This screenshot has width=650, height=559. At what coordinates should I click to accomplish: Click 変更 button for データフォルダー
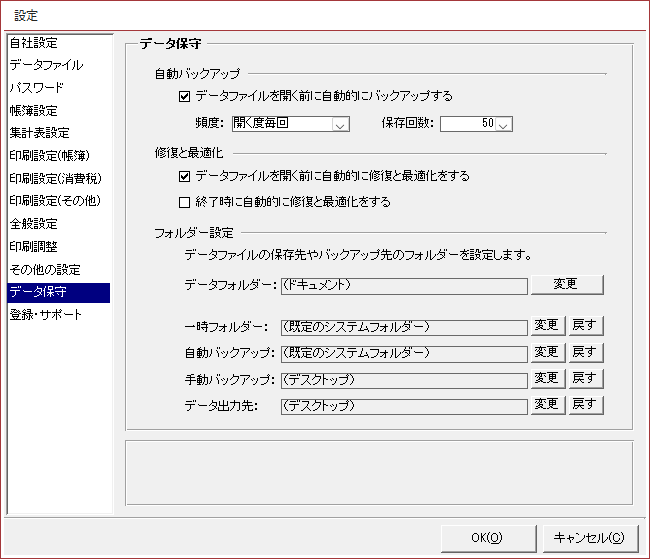point(566,284)
